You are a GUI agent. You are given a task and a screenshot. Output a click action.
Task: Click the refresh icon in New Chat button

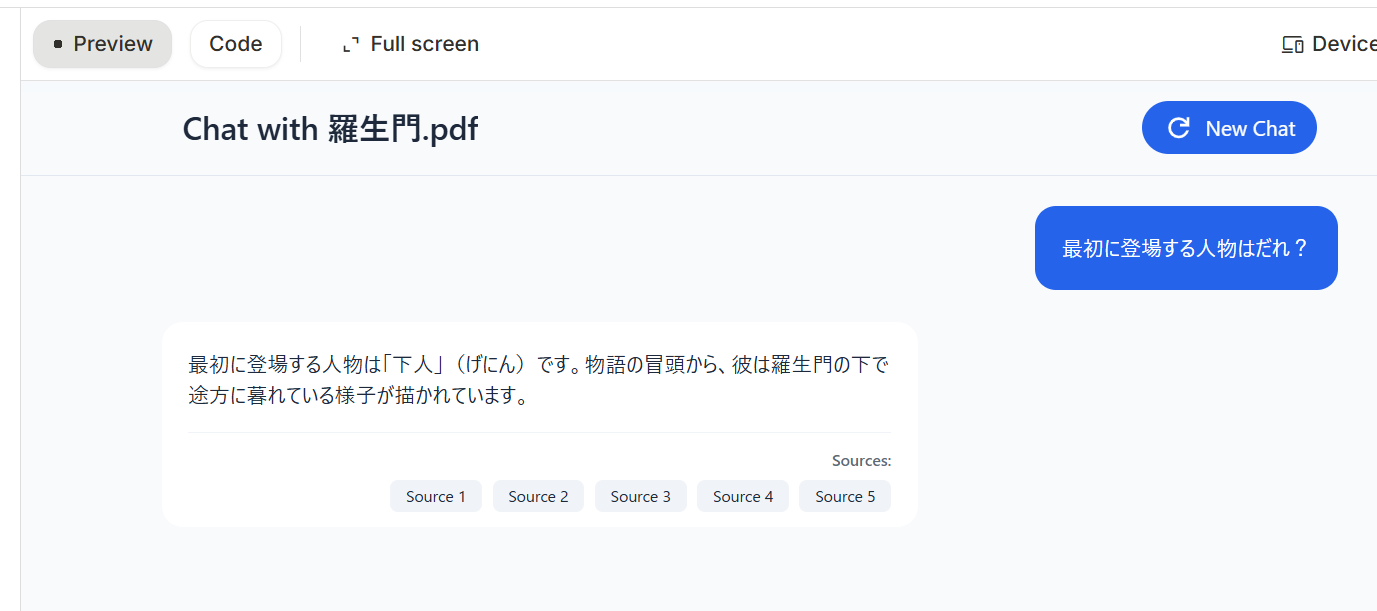pyautogui.click(x=1179, y=128)
